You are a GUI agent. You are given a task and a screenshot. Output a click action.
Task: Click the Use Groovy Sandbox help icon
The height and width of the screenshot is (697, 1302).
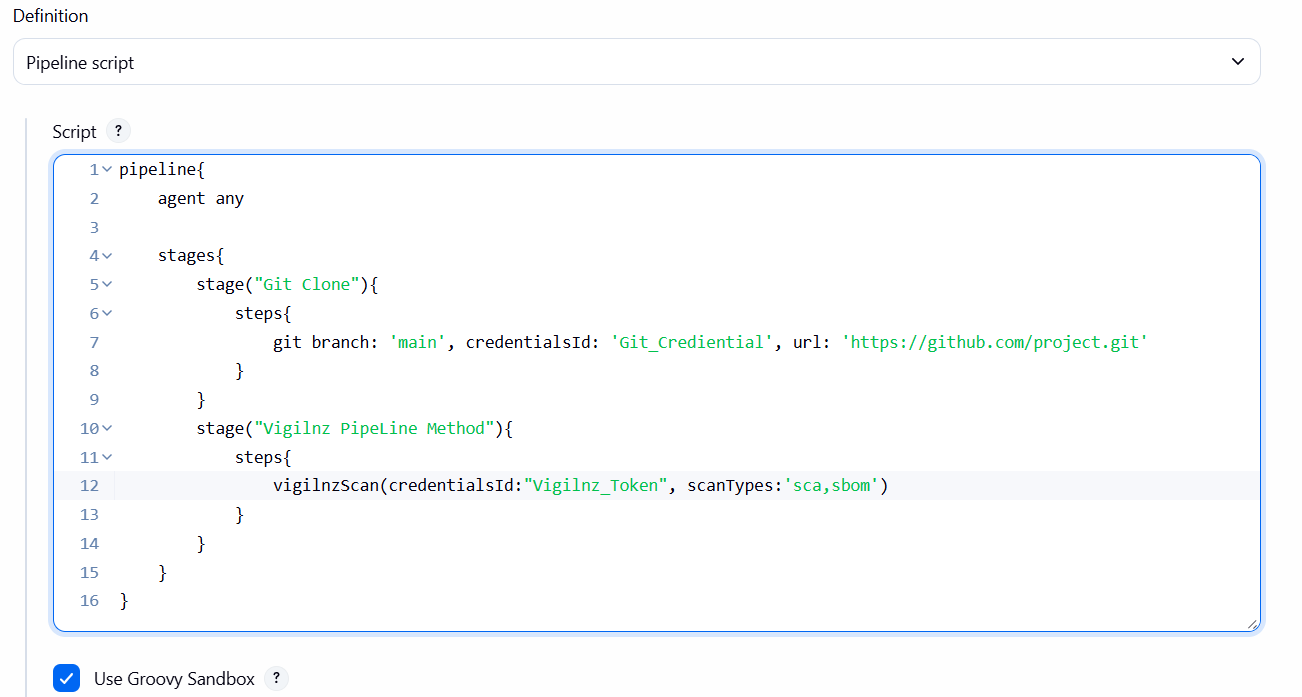275,678
